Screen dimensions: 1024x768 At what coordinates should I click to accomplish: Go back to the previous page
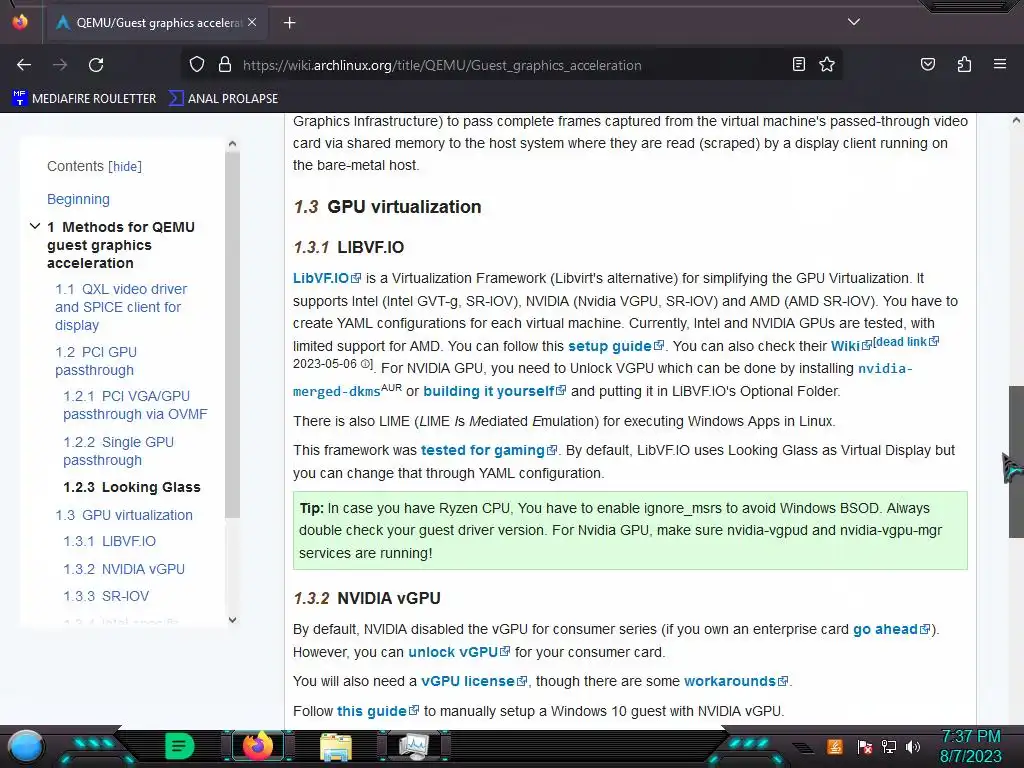24,65
